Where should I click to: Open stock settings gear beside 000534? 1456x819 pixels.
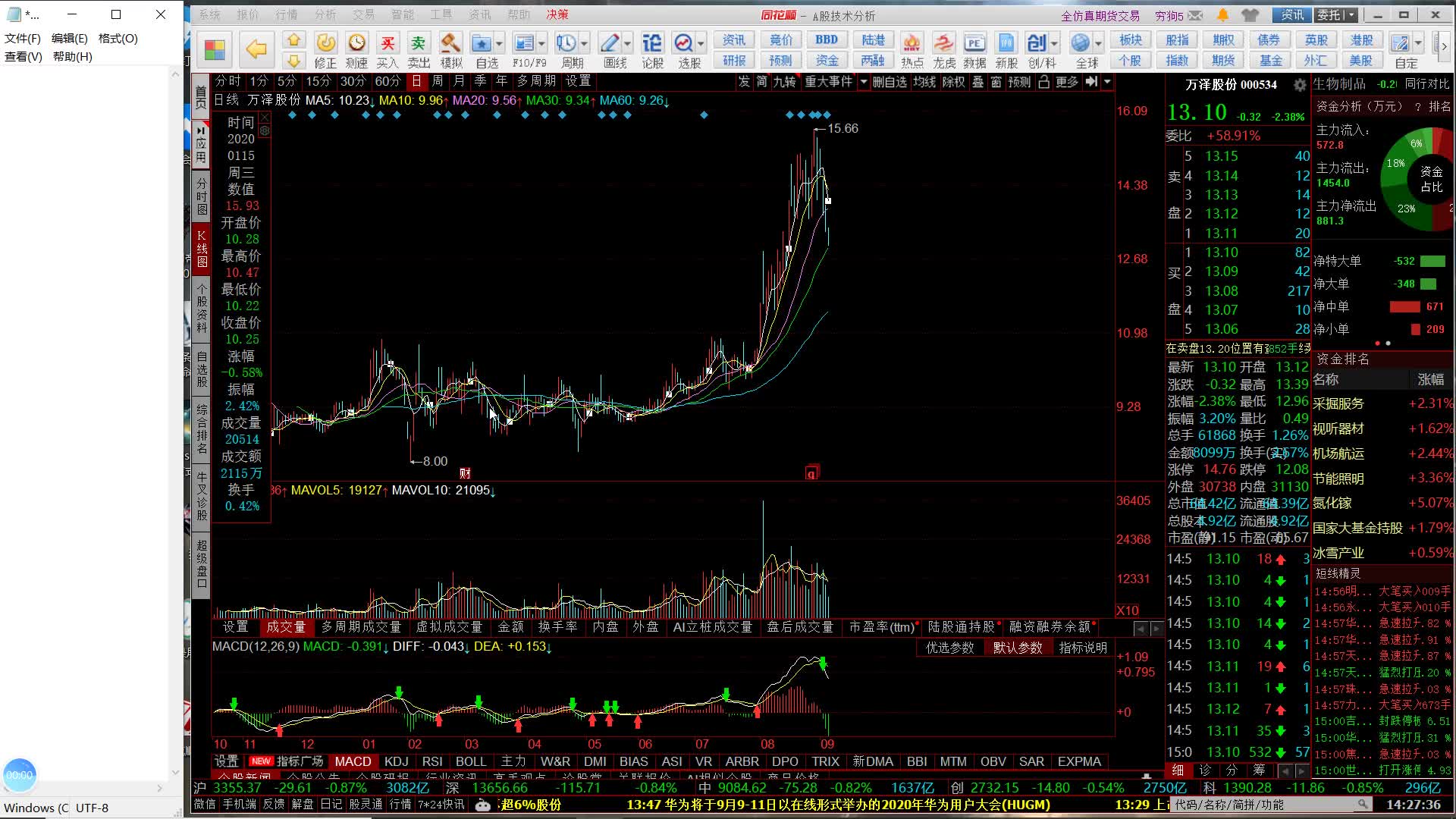(1300, 85)
